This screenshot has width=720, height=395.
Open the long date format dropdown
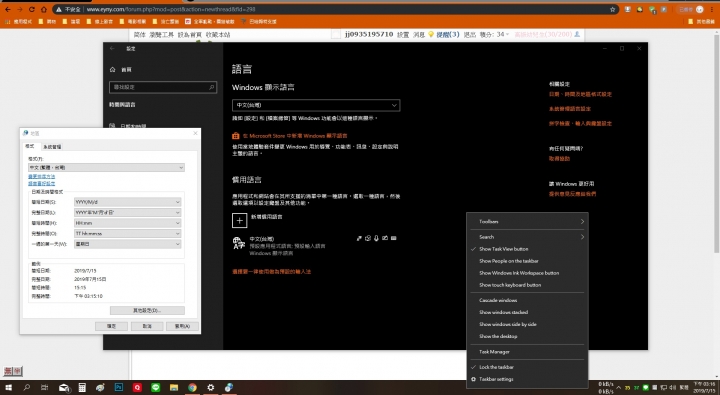(128, 212)
